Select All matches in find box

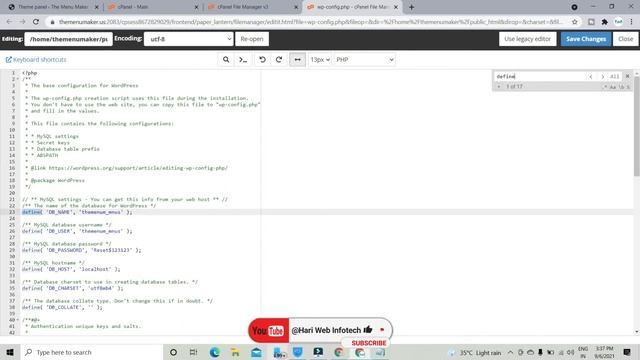click(x=615, y=76)
